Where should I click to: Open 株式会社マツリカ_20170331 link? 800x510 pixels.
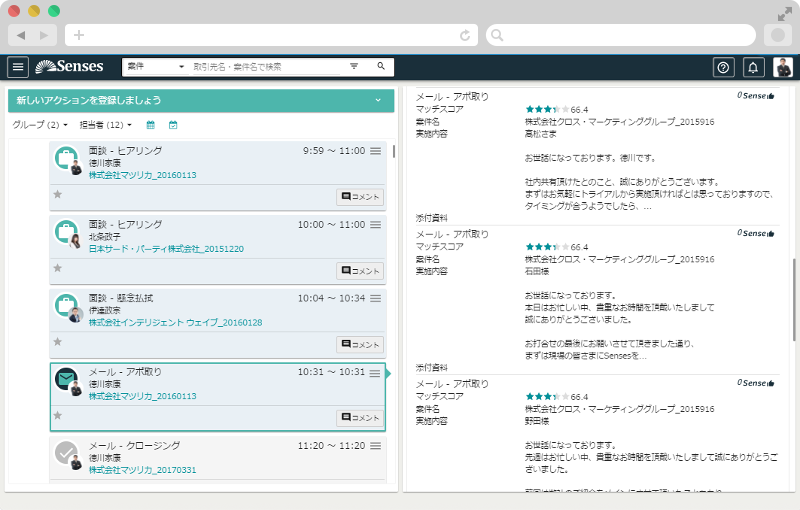(142, 470)
